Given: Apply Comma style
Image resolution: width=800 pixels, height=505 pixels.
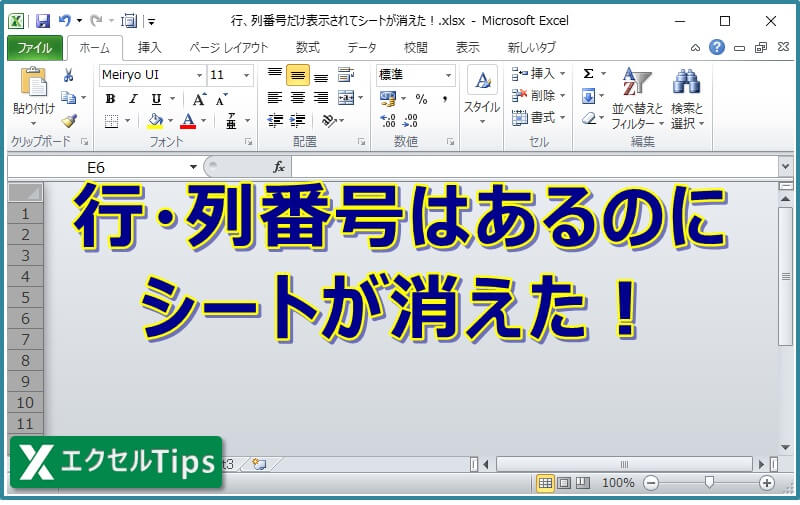Looking at the screenshot, I should (x=445, y=99).
